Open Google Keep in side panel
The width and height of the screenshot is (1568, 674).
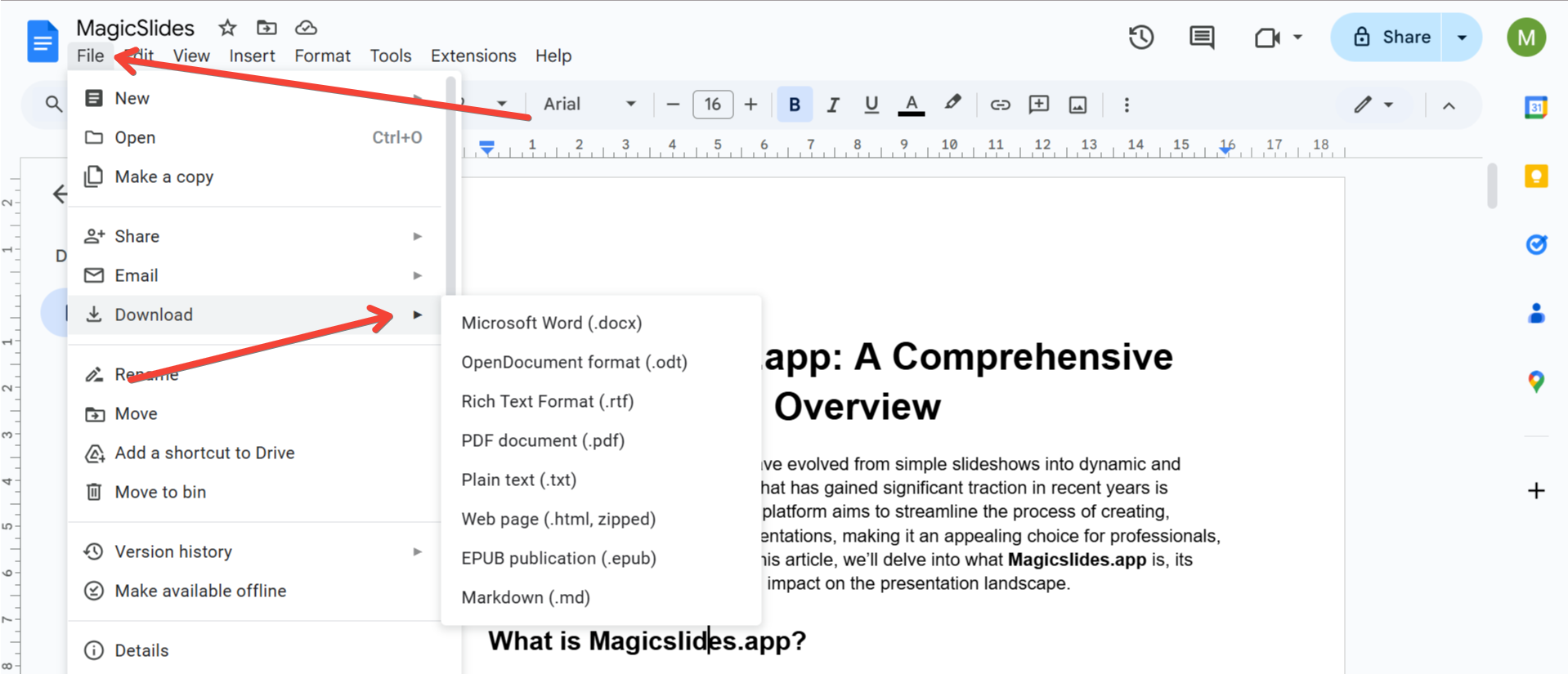coord(1535,176)
